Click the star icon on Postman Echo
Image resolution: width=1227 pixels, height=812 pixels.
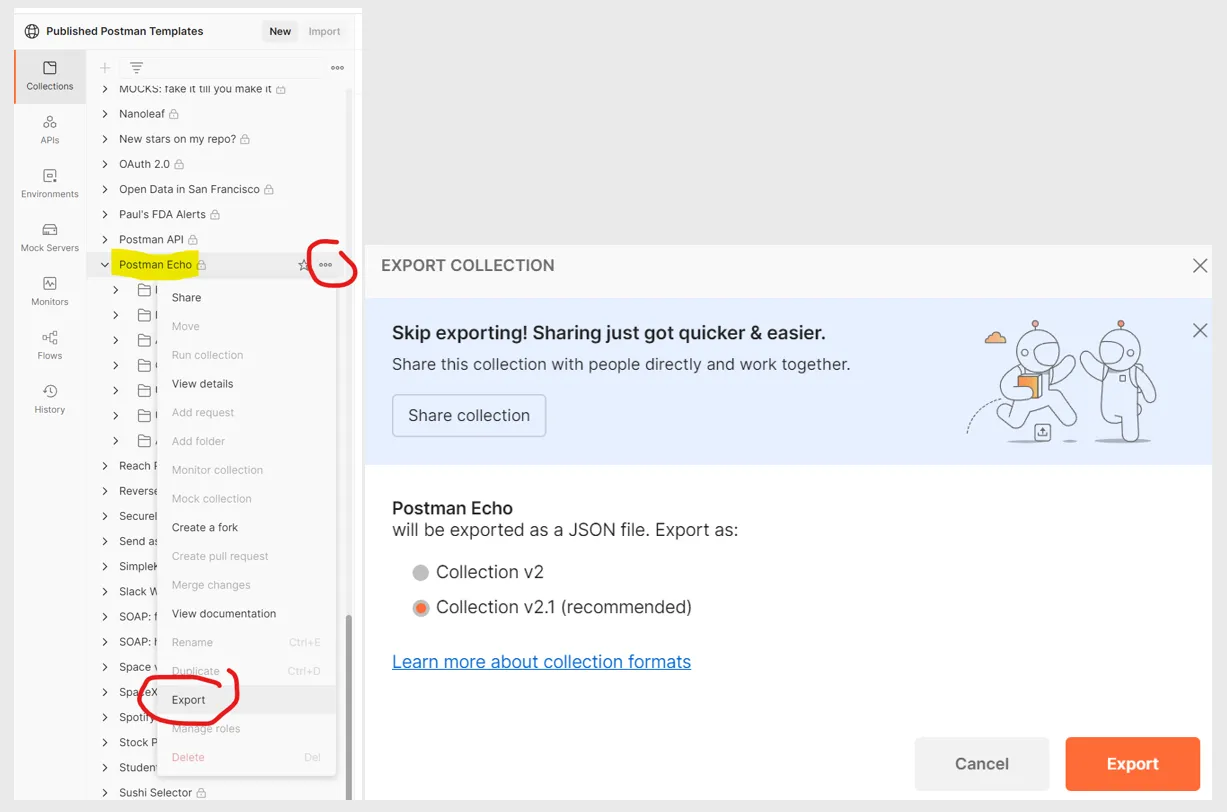[x=304, y=265]
